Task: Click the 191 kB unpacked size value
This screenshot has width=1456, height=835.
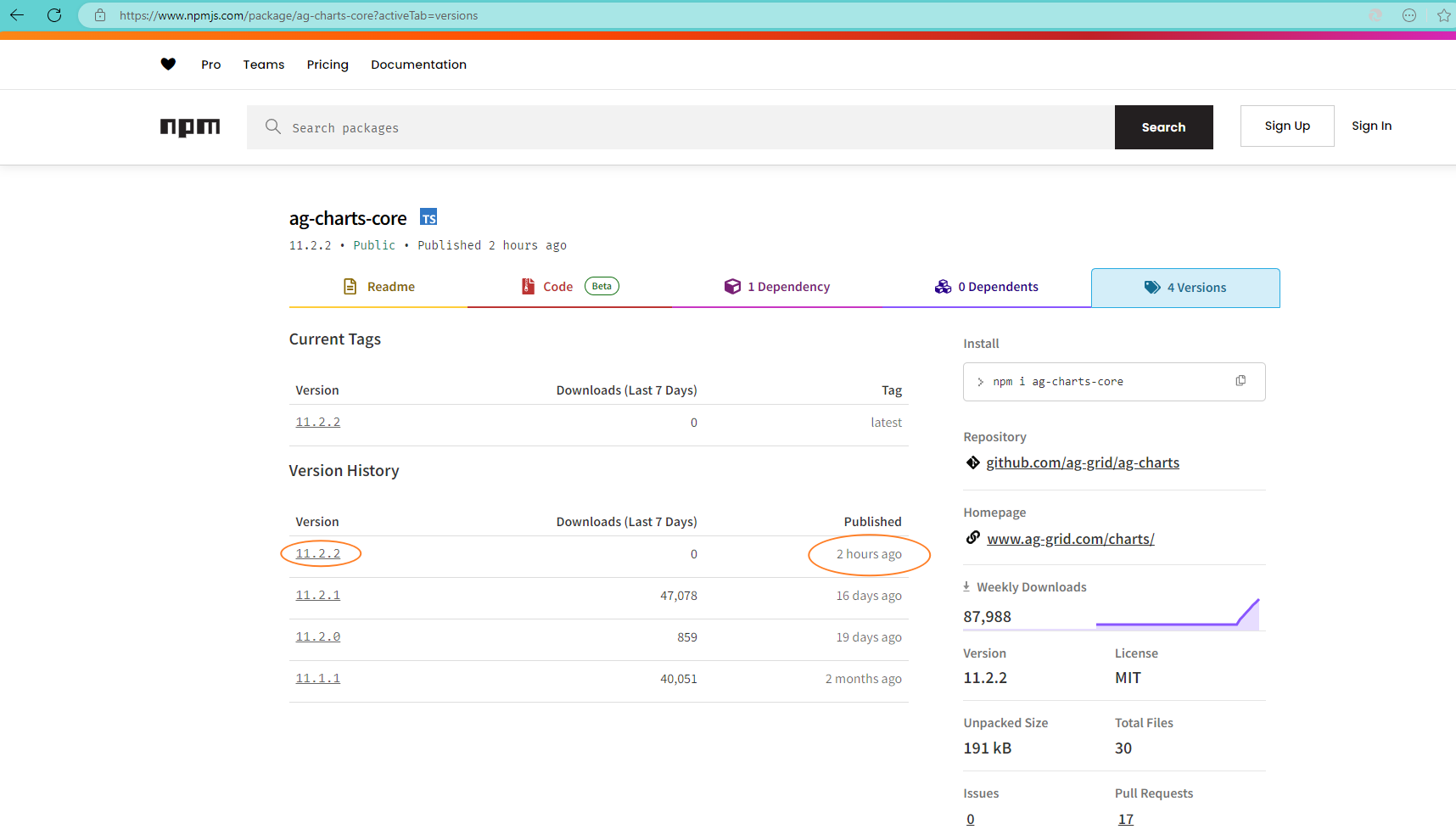Action: tap(987, 748)
